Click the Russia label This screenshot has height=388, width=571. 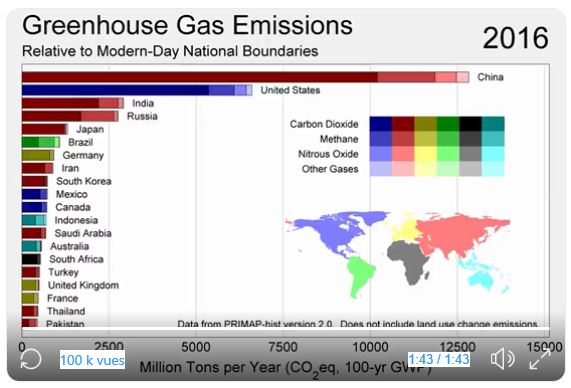(x=142, y=116)
